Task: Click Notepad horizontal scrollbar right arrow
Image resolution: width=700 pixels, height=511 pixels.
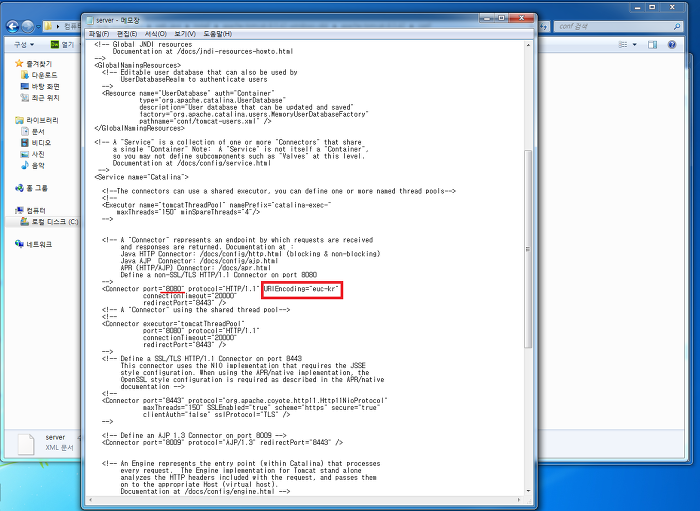Action: coord(519,500)
